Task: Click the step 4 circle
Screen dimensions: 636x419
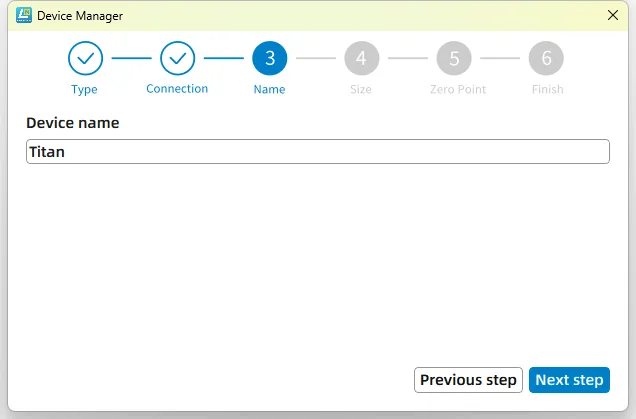Action: pyautogui.click(x=361, y=58)
